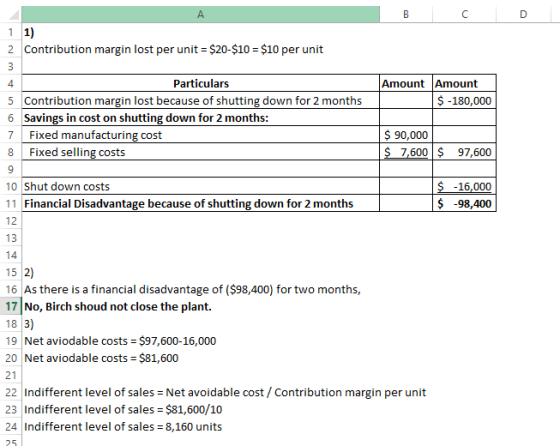This screenshot has width=560, height=446.
Task: Click the $ -98,400 value
Action: pyautogui.click(x=464, y=204)
